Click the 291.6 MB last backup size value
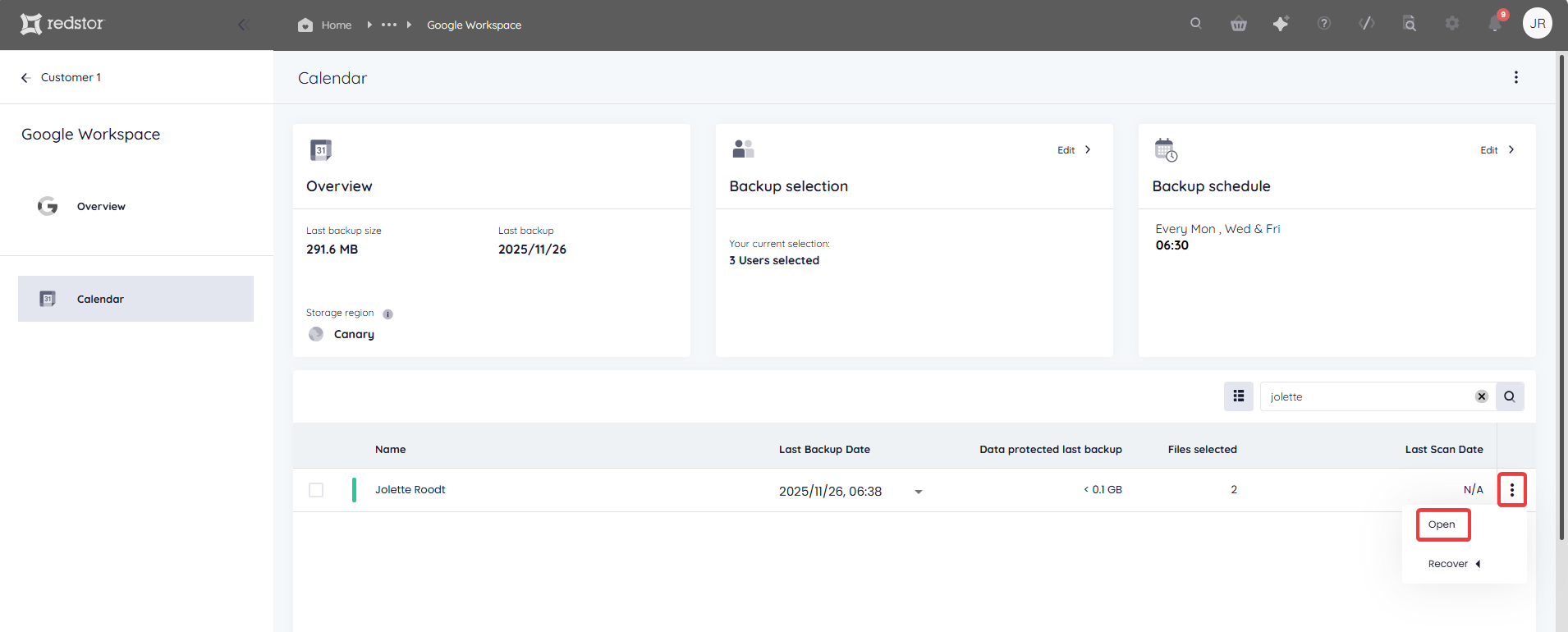 tap(332, 250)
